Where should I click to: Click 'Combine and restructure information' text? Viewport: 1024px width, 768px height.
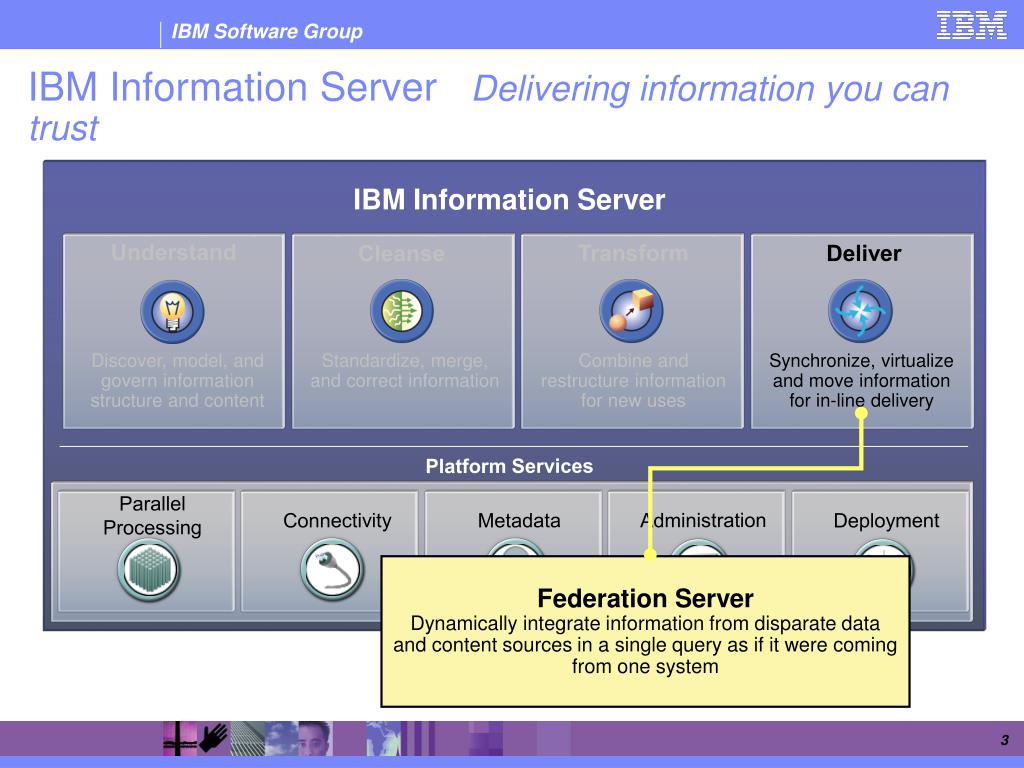(633, 380)
